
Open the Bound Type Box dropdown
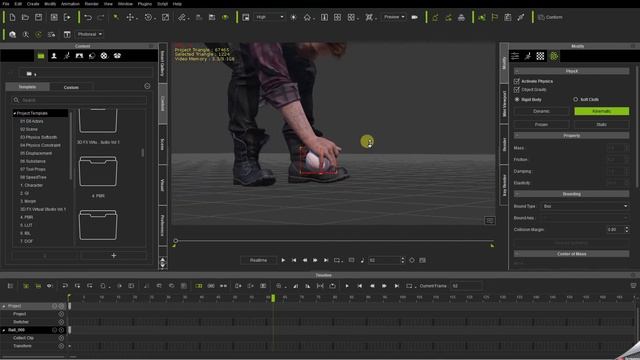[585, 206]
